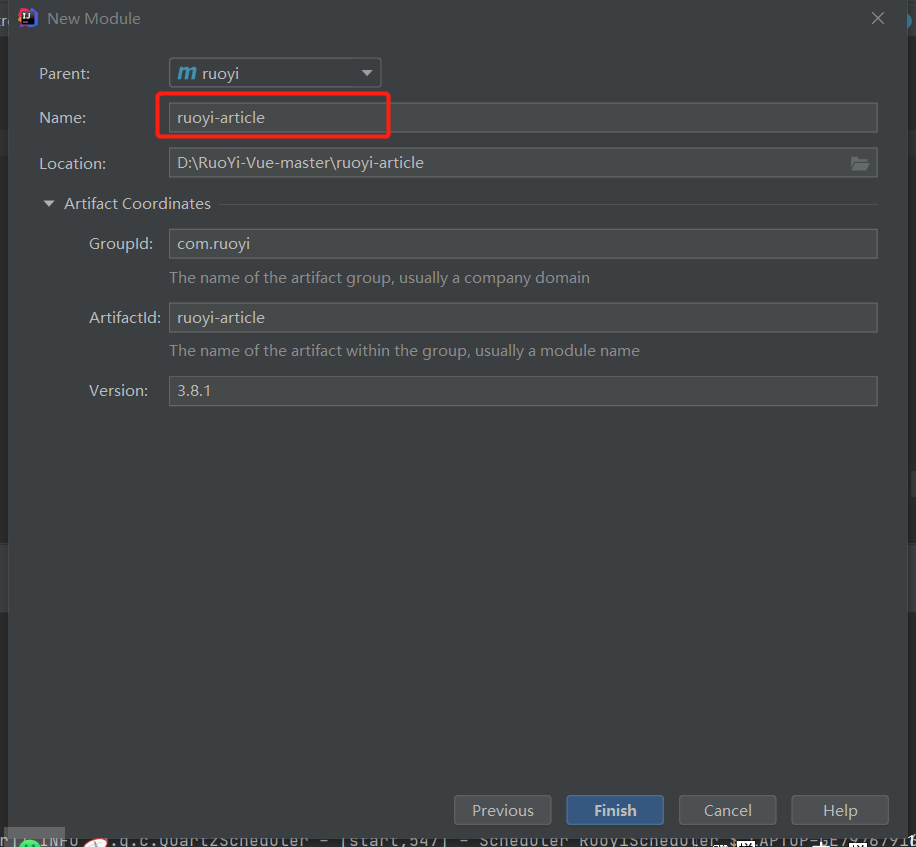Click the 'Location:' label
The width and height of the screenshot is (916, 847).
tap(72, 164)
